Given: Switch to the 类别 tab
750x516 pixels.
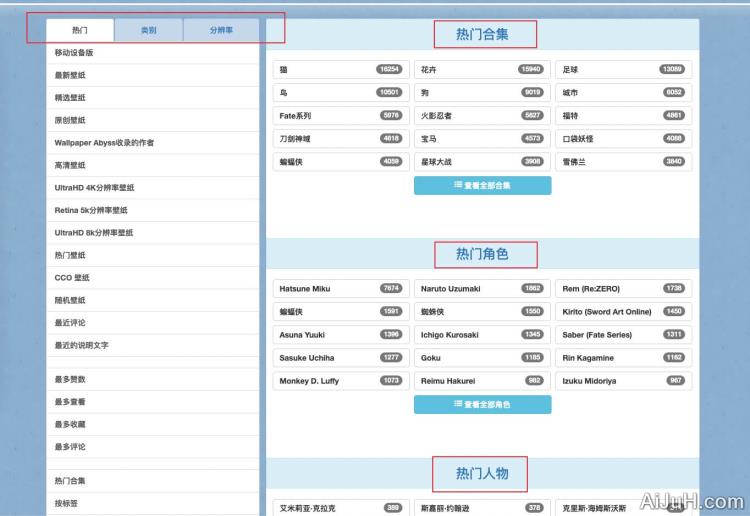Looking at the screenshot, I should tap(148, 31).
